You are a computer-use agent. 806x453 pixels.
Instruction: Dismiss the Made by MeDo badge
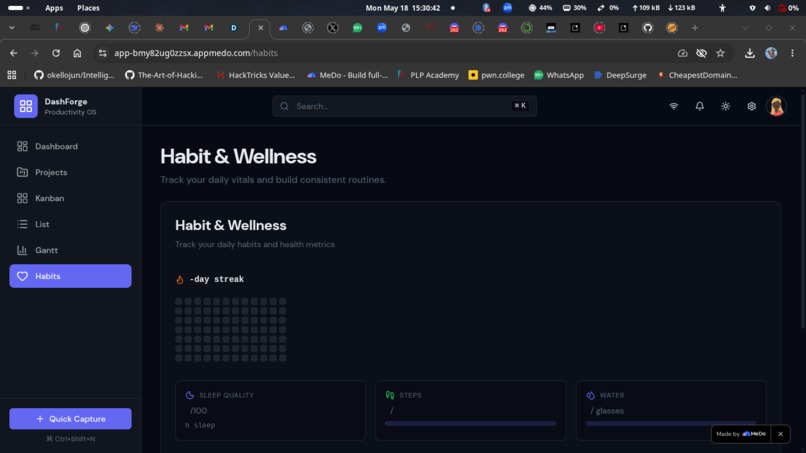(780, 434)
